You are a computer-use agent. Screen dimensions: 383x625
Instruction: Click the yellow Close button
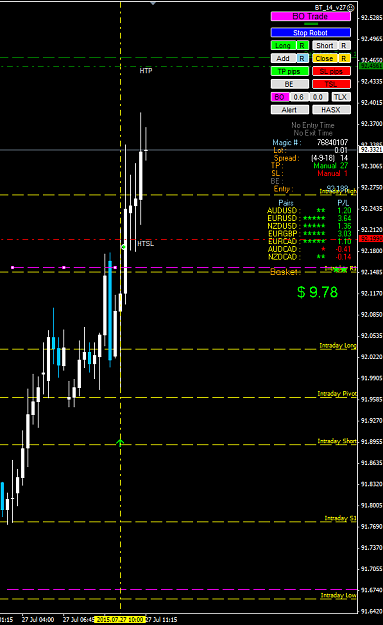point(324,58)
